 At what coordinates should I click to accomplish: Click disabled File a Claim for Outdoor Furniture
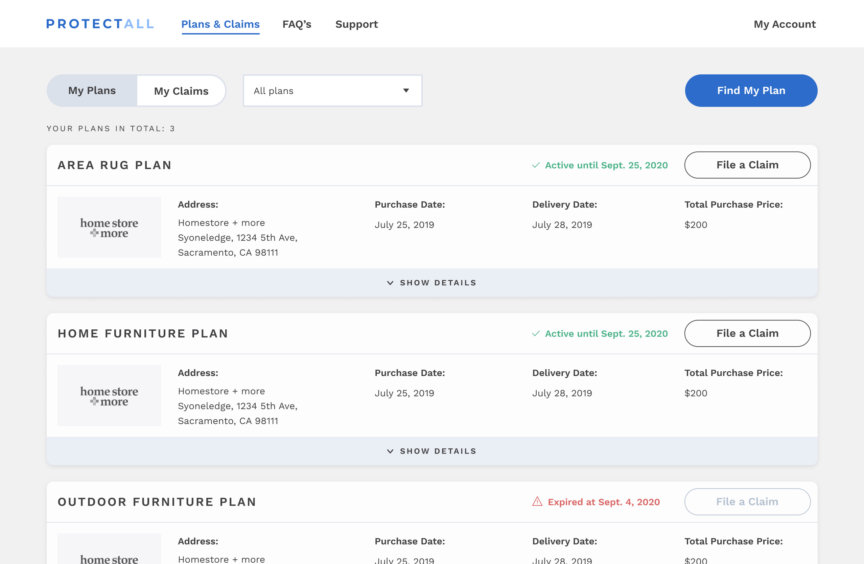[747, 502]
